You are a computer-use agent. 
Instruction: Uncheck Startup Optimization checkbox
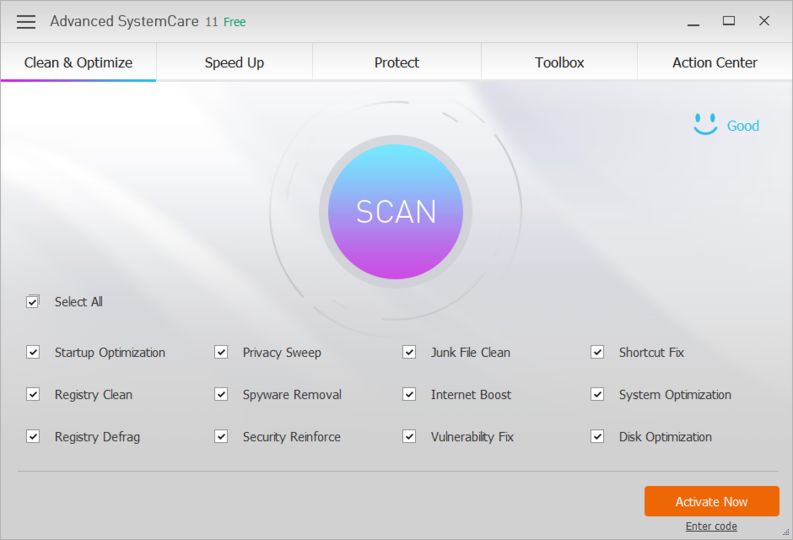33,352
